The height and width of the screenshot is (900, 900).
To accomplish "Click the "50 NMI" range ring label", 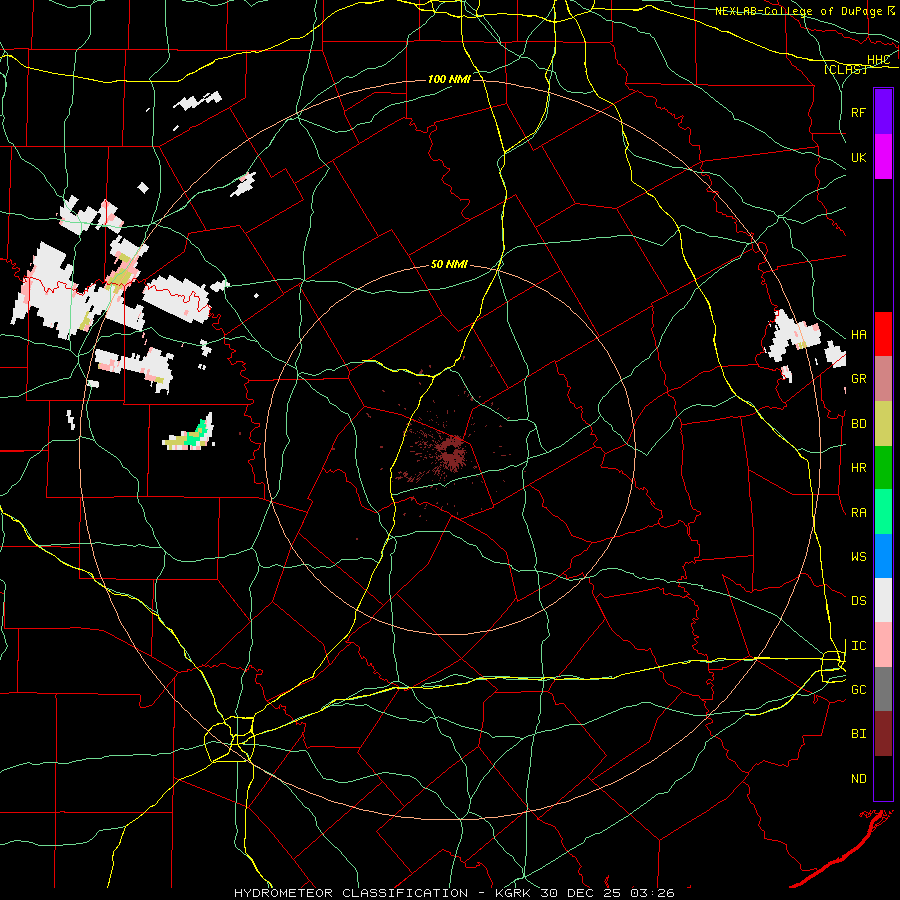I will coord(449,265).
